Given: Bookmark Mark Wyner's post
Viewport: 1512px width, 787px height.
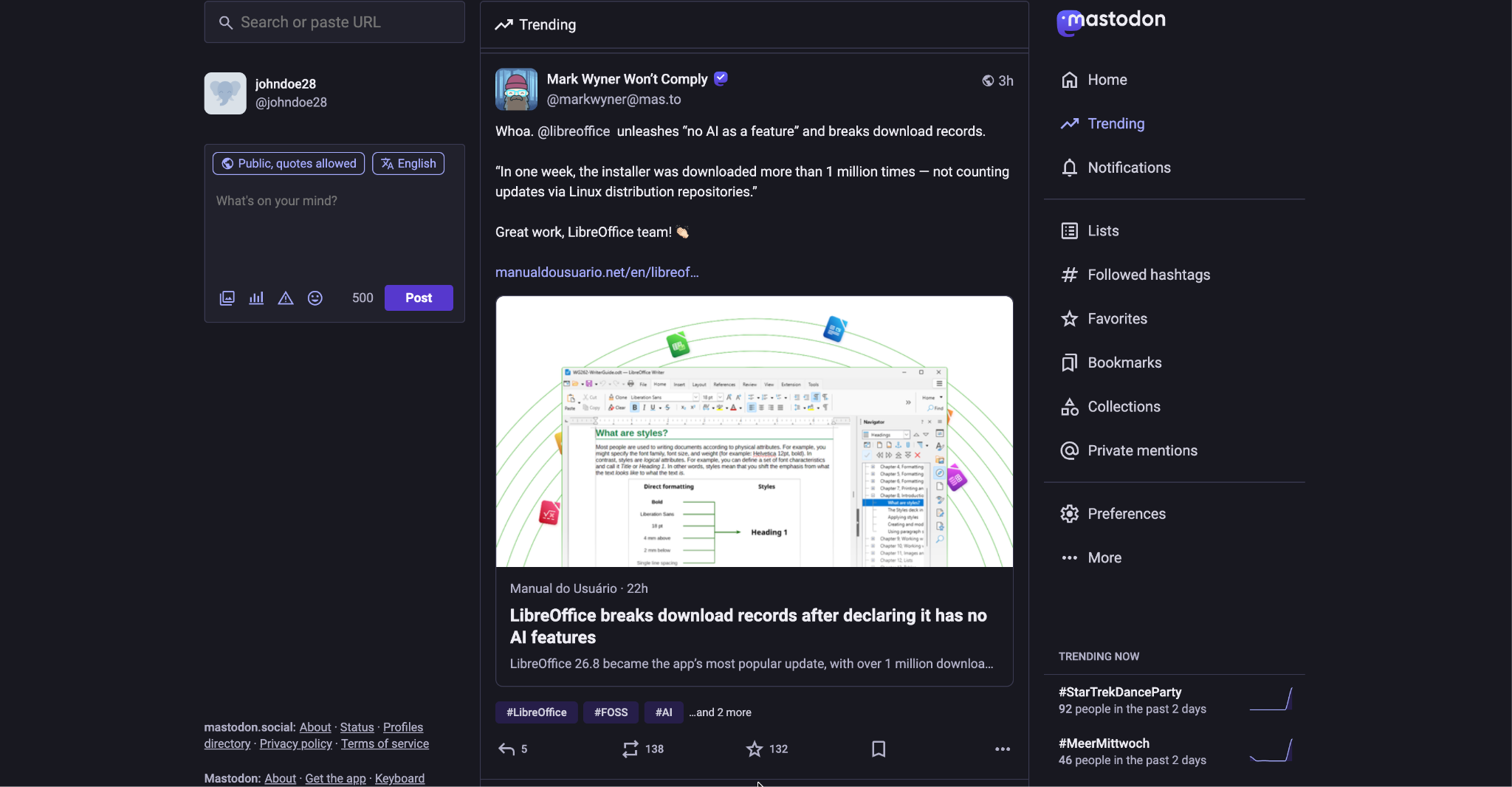Looking at the screenshot, I should [879, 750].
